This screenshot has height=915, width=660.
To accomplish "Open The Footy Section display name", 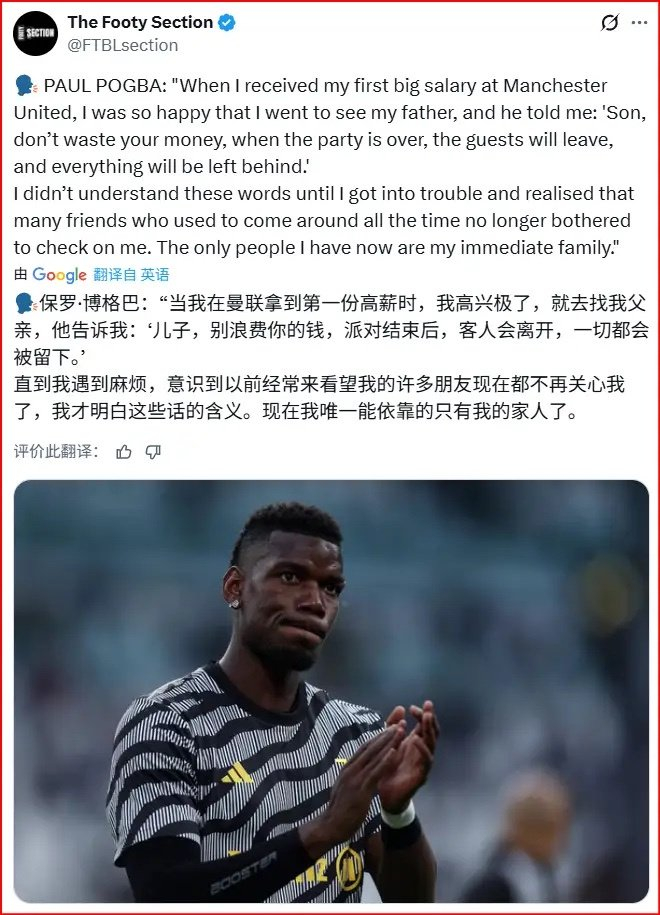I will click(x=140, y=22).
